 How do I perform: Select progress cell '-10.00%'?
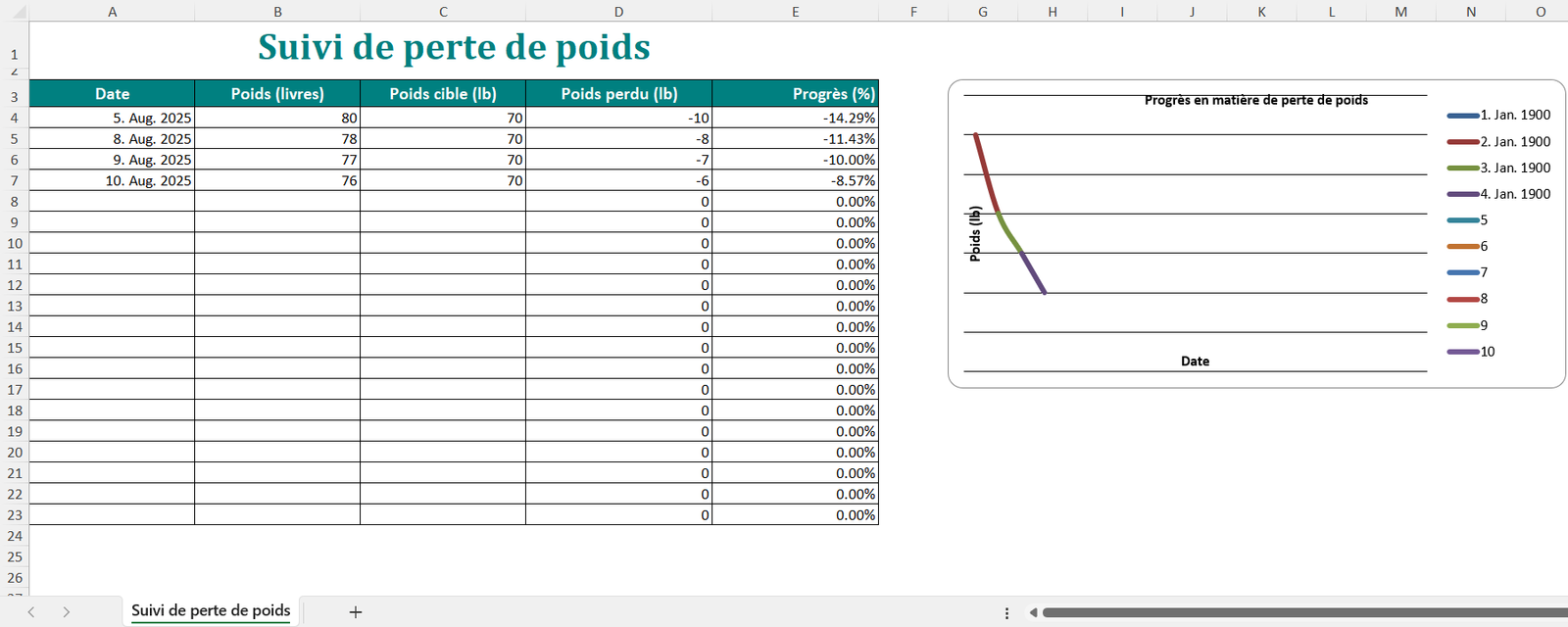pyautogui.click(x=795, y=160)
